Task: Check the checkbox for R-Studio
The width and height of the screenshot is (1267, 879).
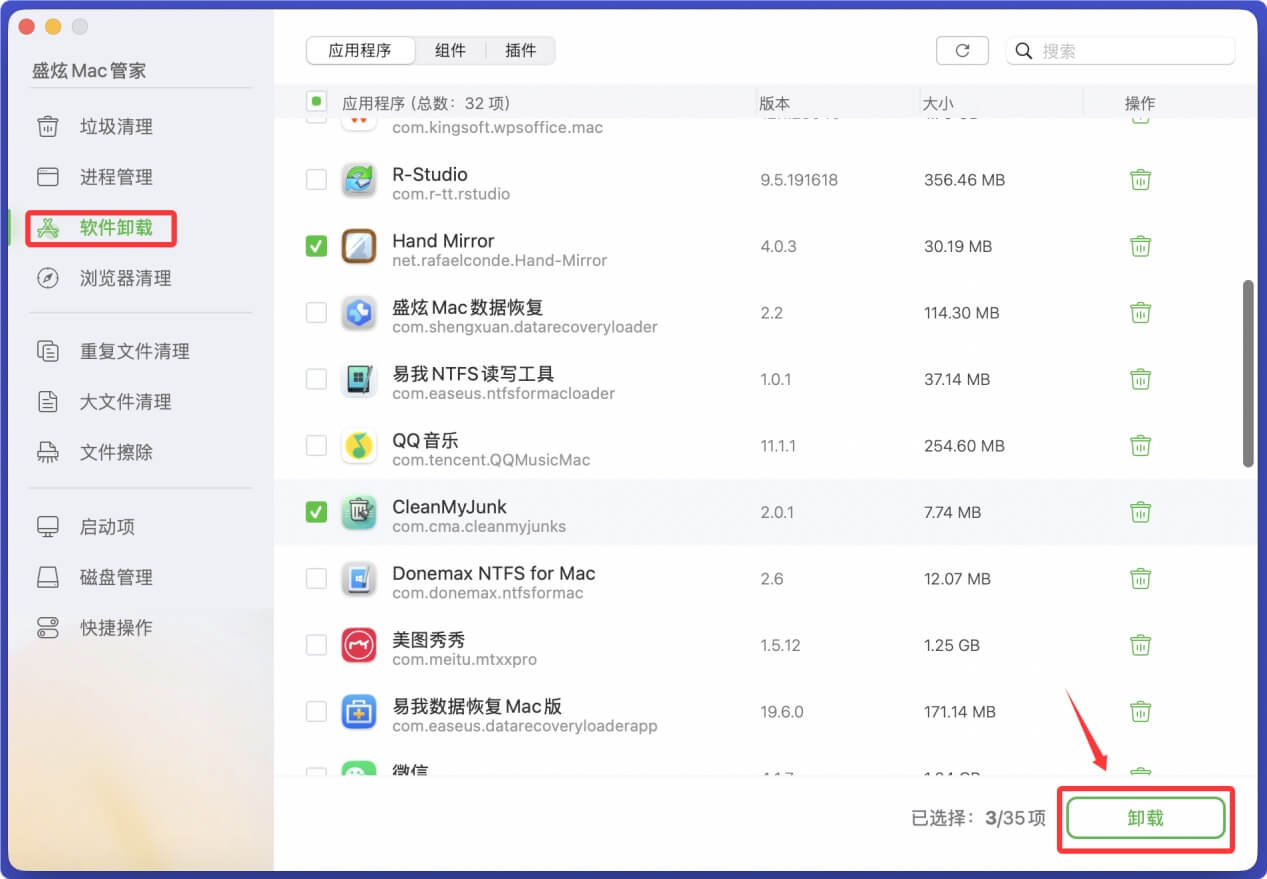Action: pyautogui.click(x=316, y=179)
